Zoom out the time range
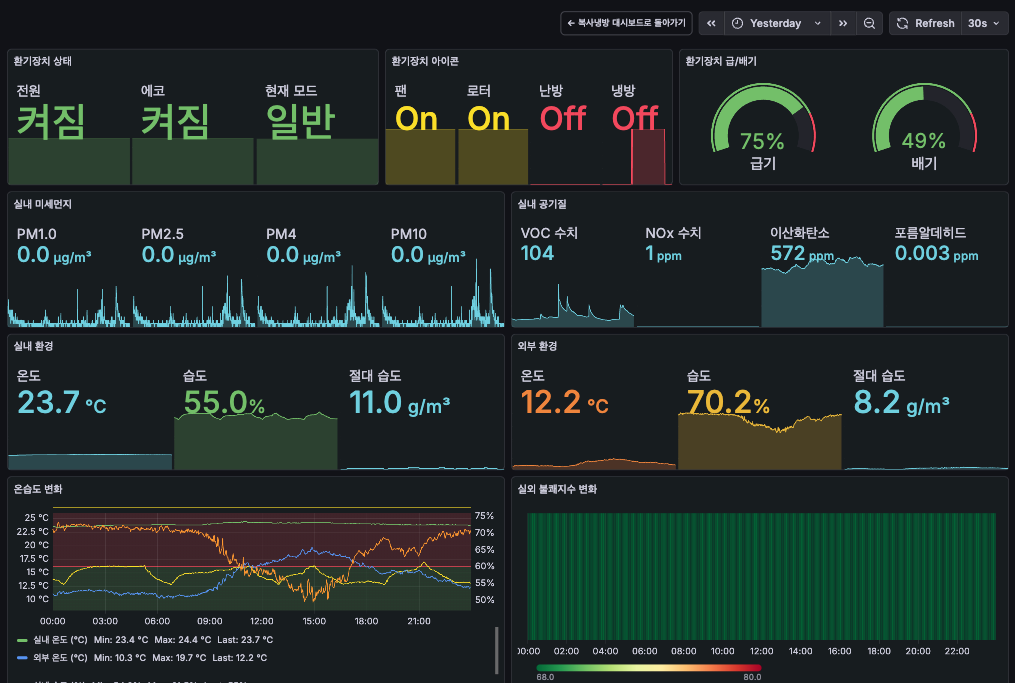Screen dimensions: 1015x683 [x=869, y=23]
